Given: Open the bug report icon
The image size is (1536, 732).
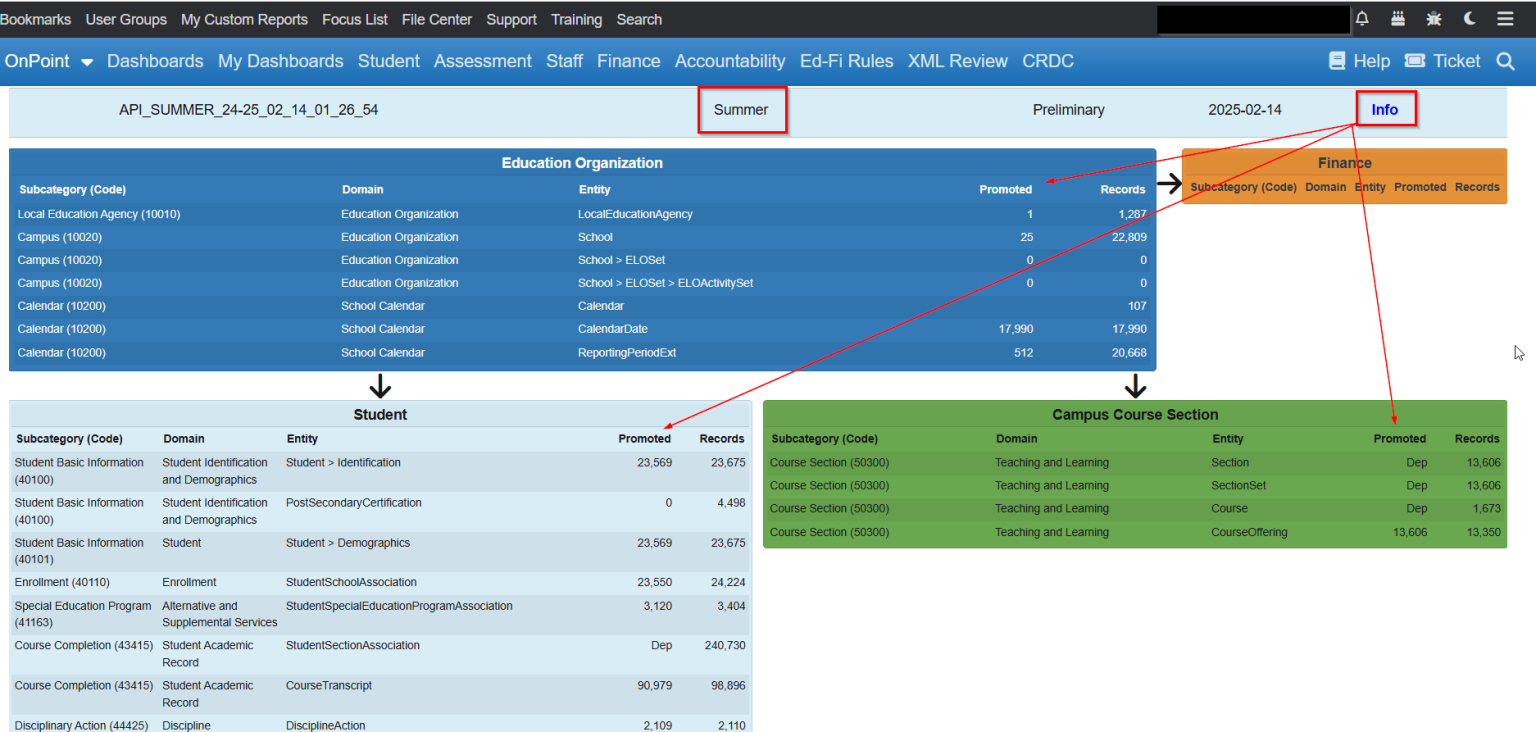Looking at the screenshot, I should [x=1433, y=18].
